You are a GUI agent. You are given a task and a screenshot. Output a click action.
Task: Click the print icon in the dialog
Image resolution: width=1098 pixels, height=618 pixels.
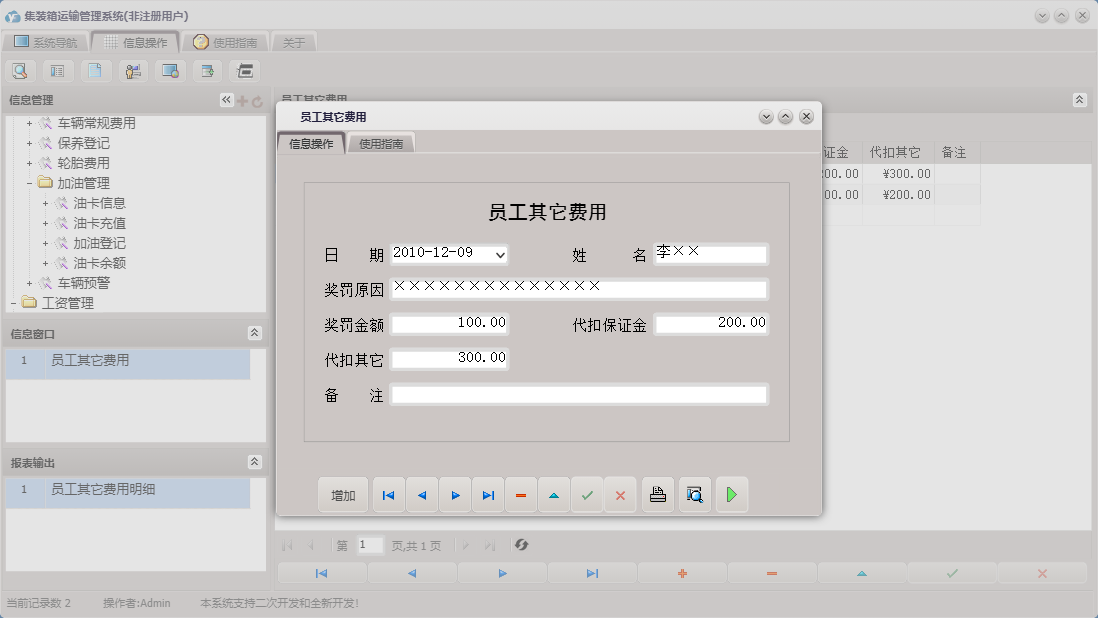coord(657,494)
